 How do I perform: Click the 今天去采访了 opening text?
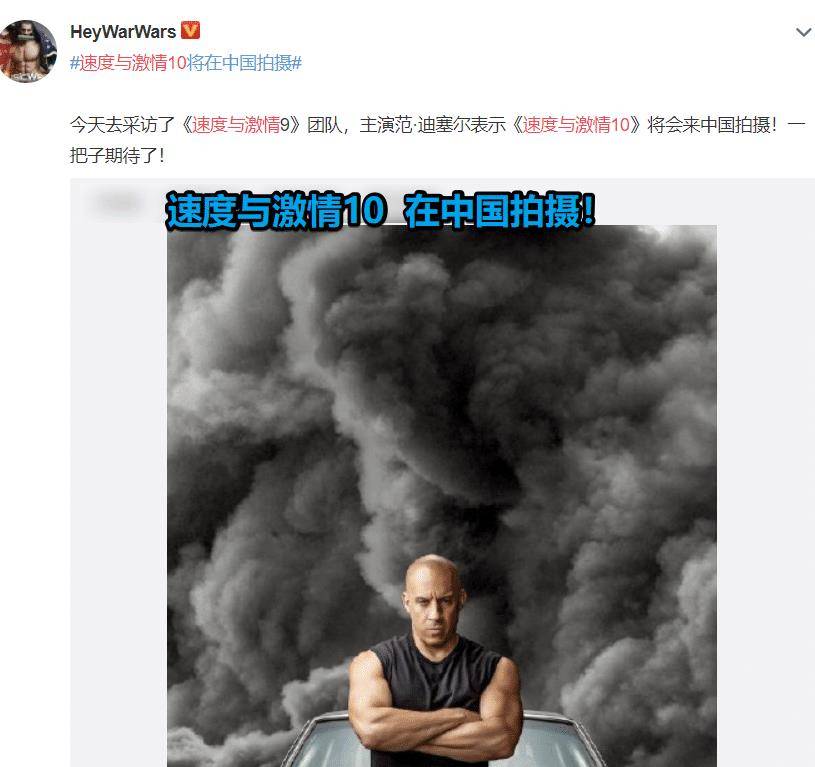tap(122, 125)
